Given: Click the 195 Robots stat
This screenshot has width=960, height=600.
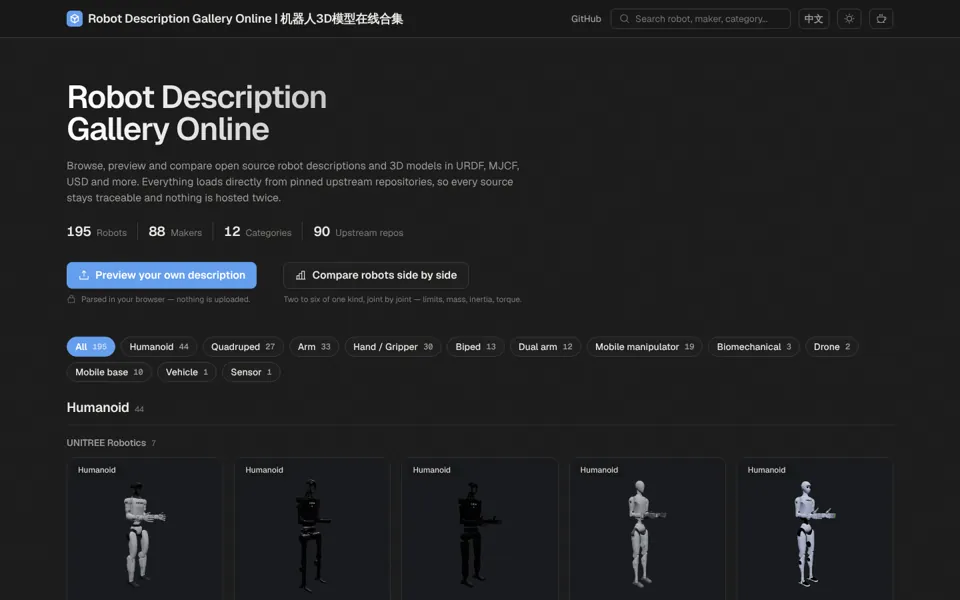Looking at the screenshot, I should [97, 231].
